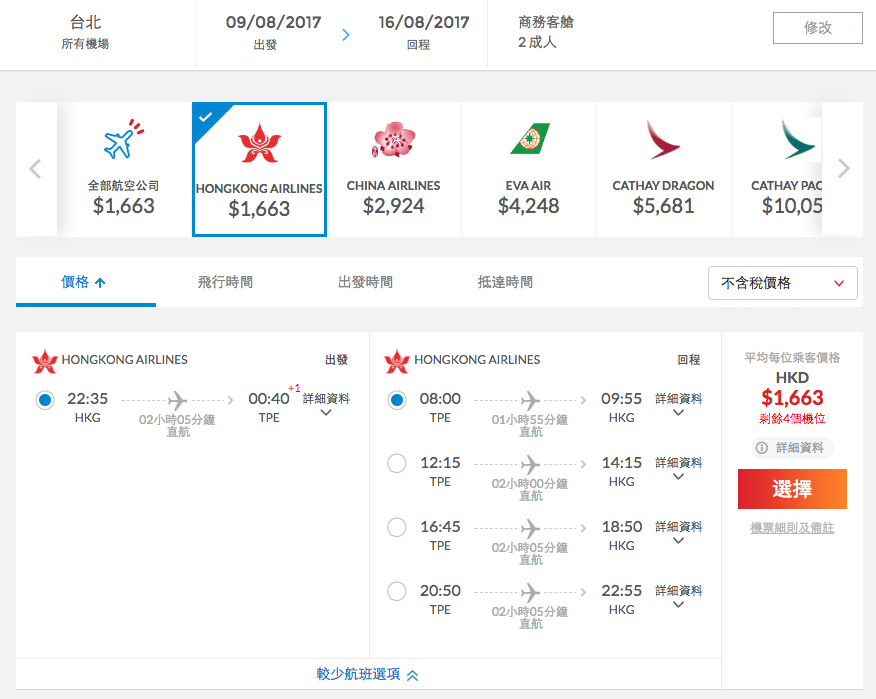Click the right carousel arrow for airlines
The height and width of the screenshot is (699, 876).
[x=844, y=168]
